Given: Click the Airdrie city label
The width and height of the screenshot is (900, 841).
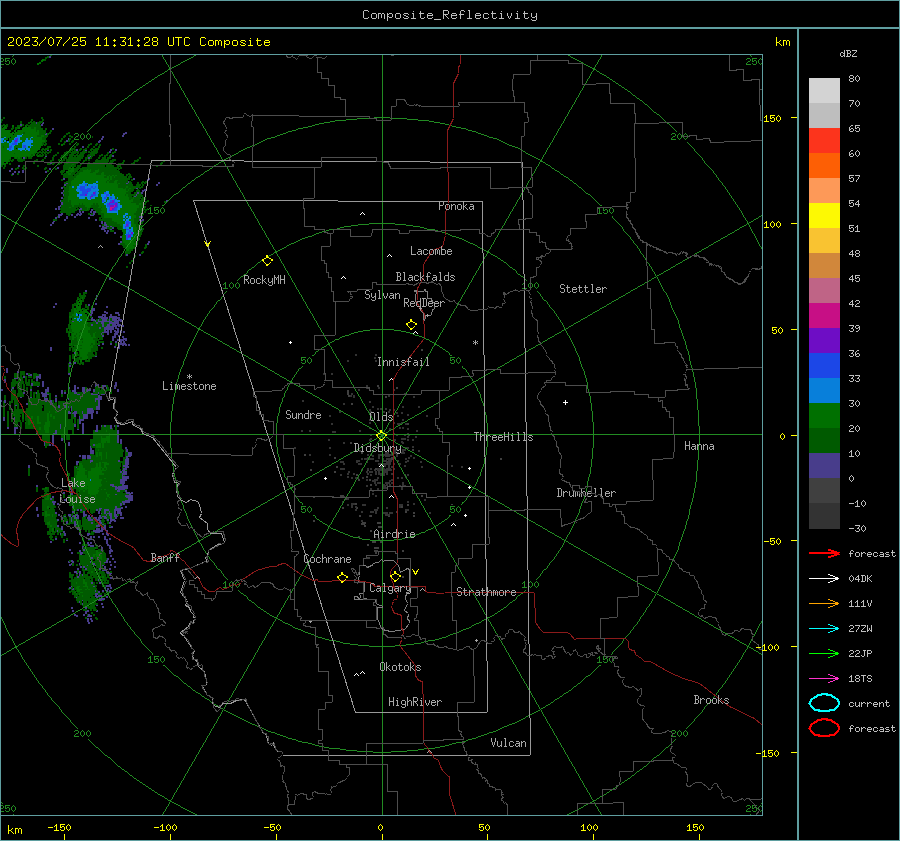Looking at the screenshot, I should 394,534.
